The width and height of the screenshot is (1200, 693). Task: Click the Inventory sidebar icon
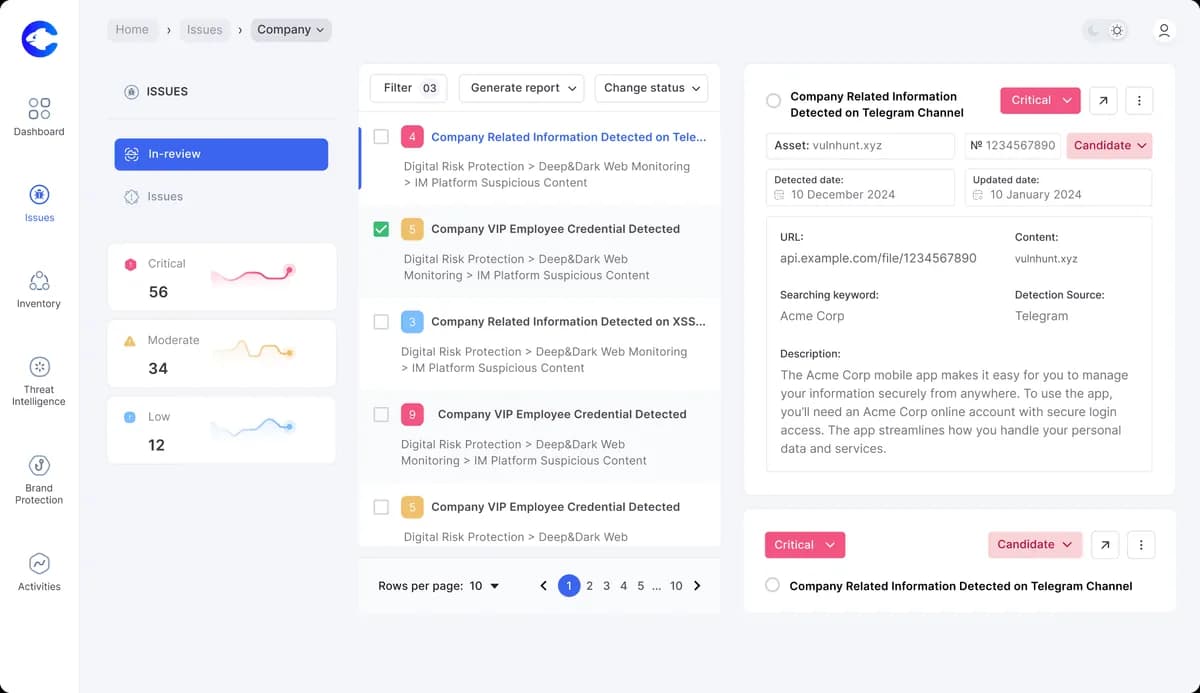(x=39, y=280)
